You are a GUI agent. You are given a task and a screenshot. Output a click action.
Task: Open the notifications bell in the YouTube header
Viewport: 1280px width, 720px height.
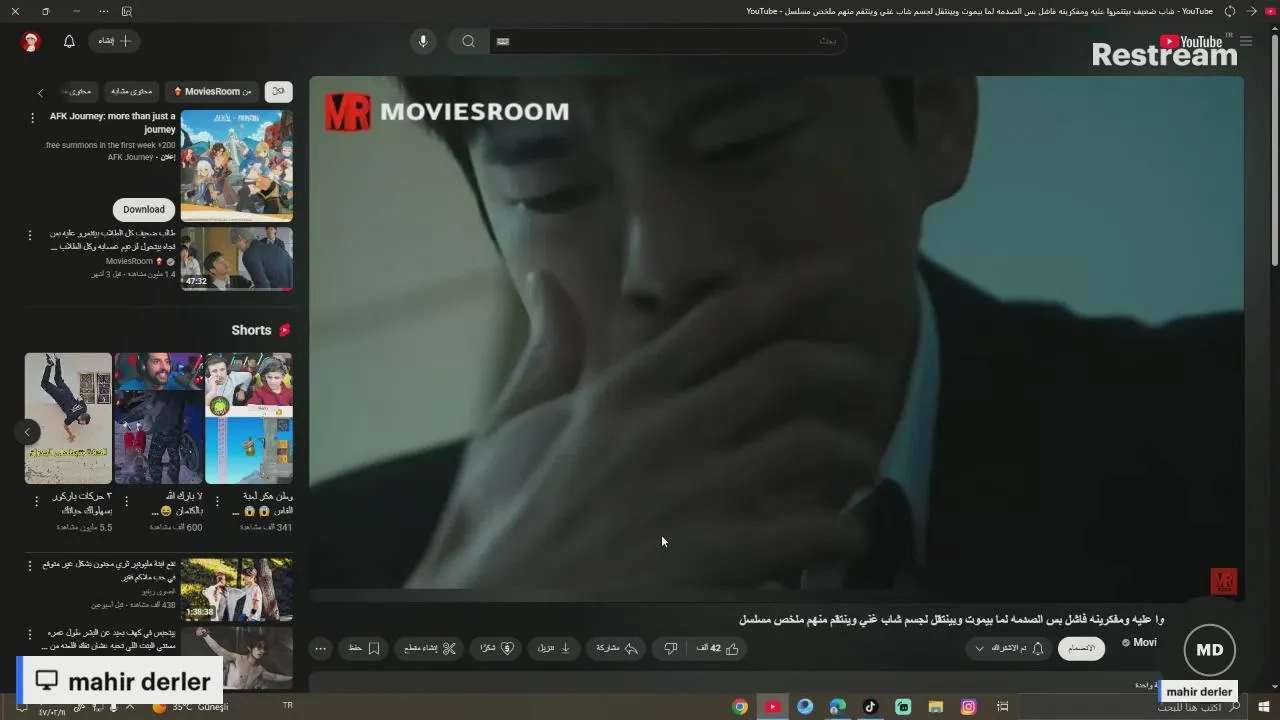69,41
